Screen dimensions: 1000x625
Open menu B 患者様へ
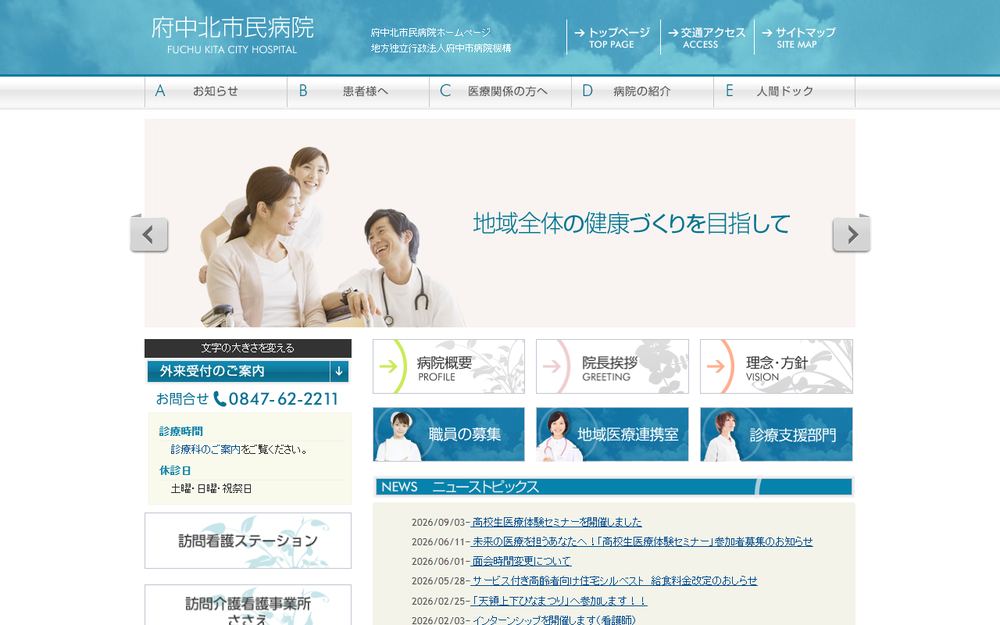point(358,91)
